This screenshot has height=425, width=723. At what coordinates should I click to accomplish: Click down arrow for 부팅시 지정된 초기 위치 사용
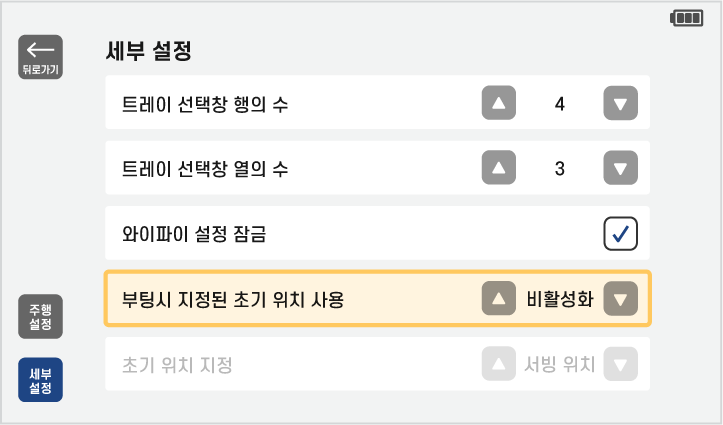click(x=621, y=298)
